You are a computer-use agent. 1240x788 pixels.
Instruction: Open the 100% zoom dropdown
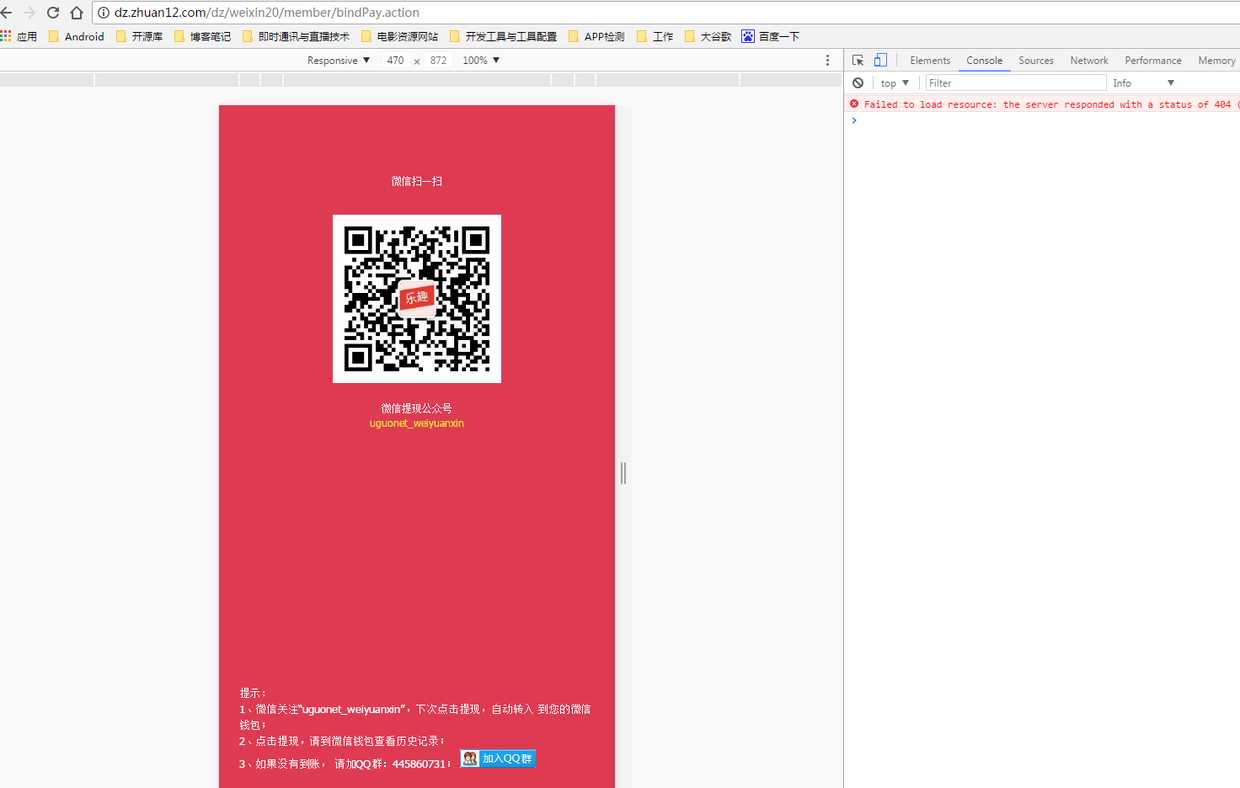(x=481, y=61)
